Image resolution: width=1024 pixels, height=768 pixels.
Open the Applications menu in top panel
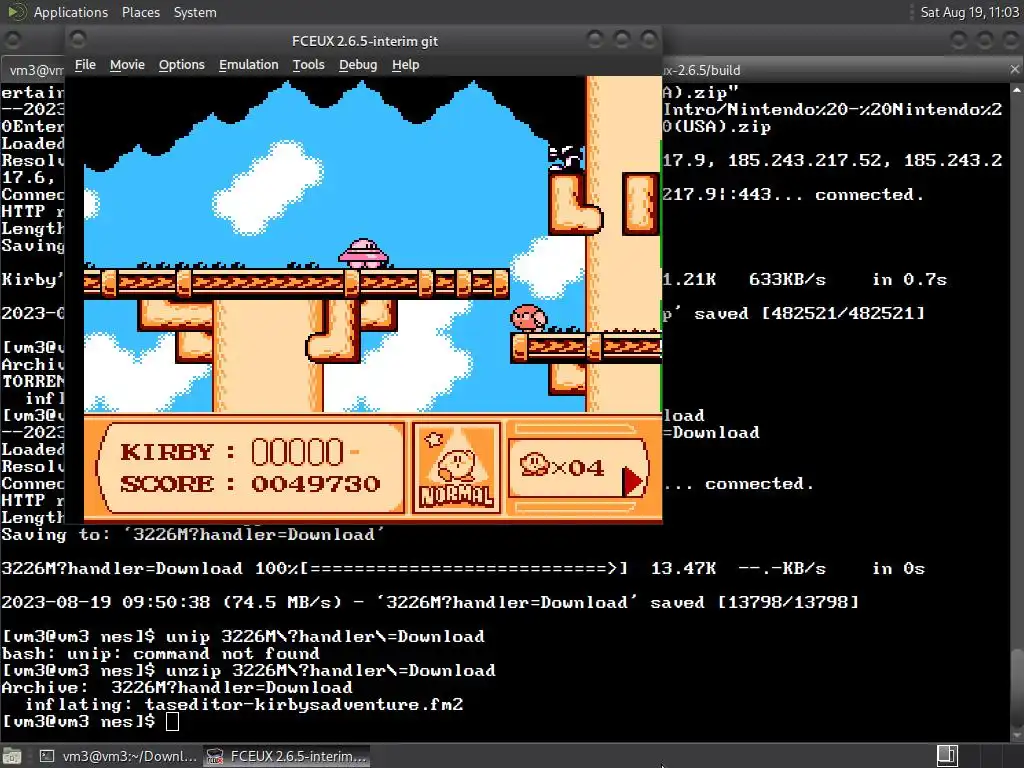pos(71,12)
